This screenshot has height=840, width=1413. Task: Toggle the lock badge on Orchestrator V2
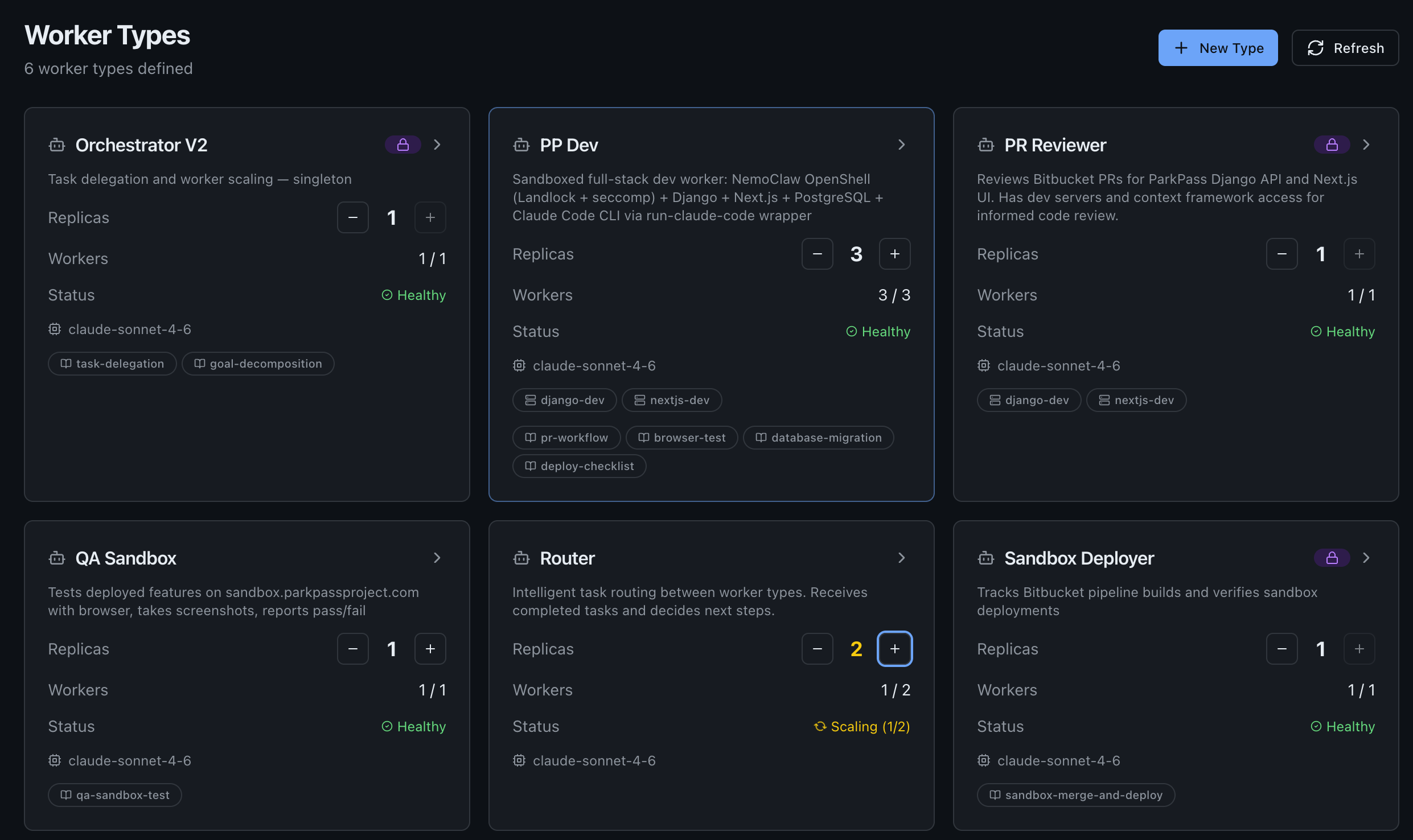(x=402, y=144)
